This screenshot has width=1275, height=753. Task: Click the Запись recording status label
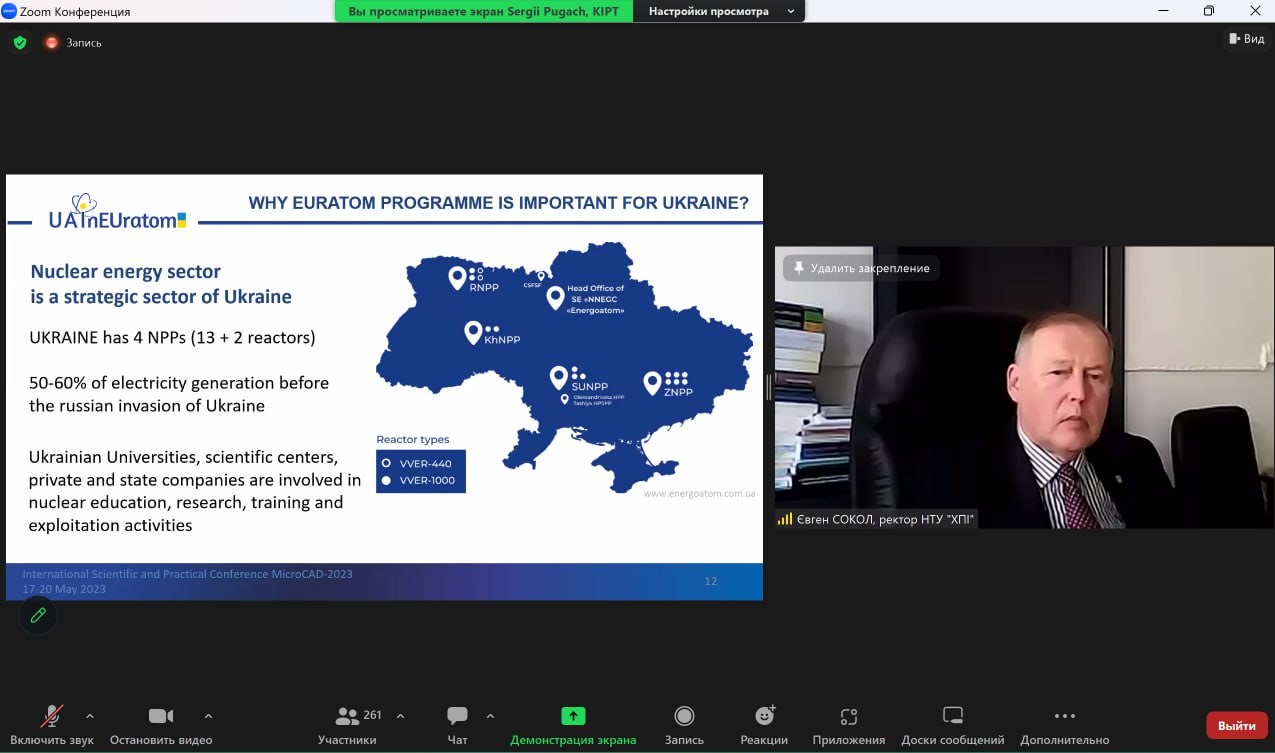point(84,43)
